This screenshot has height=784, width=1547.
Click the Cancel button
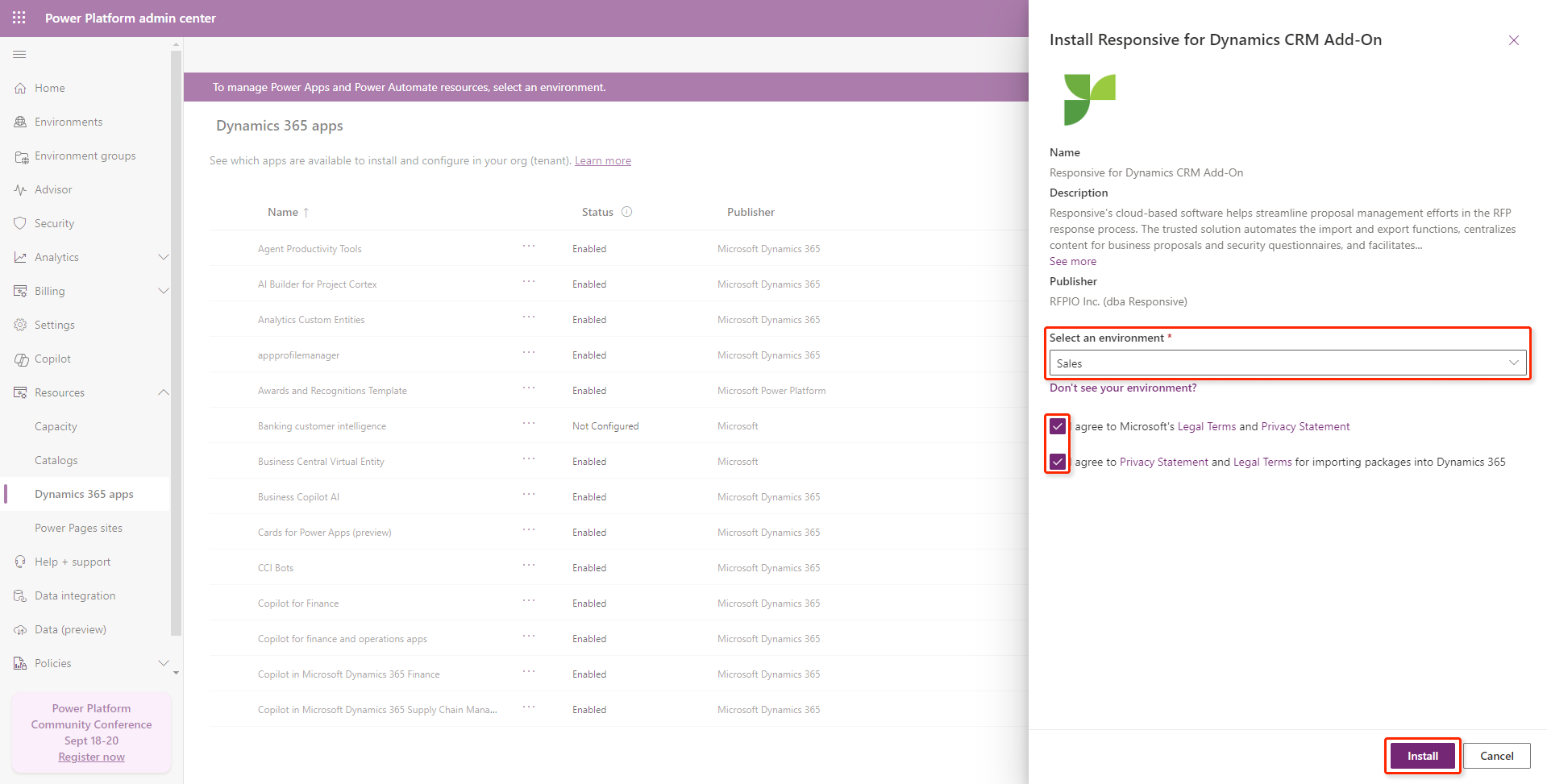tap(1497, 756)
